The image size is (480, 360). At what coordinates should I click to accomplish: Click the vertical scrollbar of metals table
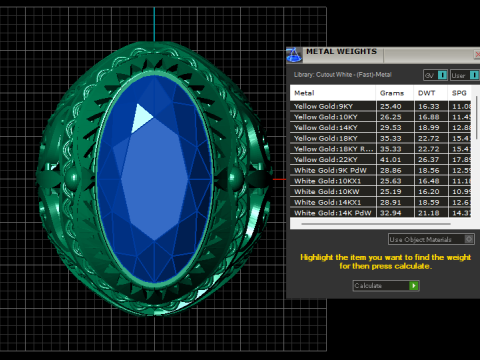[x=477, y=117]
